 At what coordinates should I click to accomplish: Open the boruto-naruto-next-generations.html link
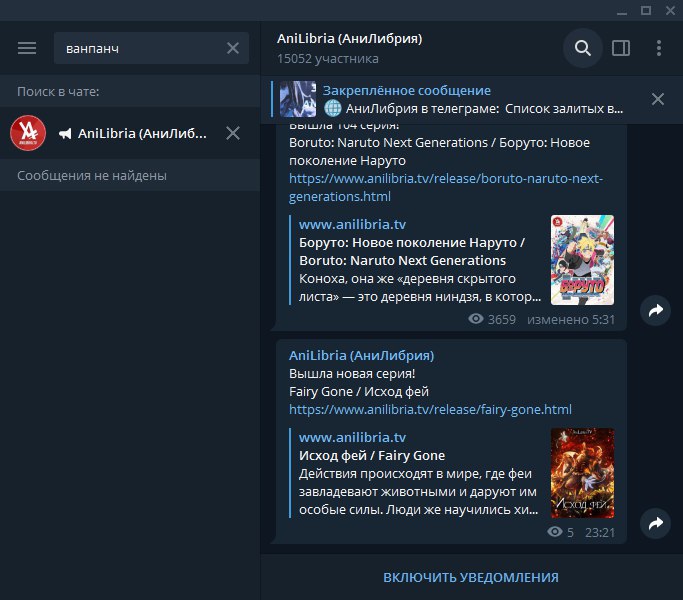tap(446, 187)
